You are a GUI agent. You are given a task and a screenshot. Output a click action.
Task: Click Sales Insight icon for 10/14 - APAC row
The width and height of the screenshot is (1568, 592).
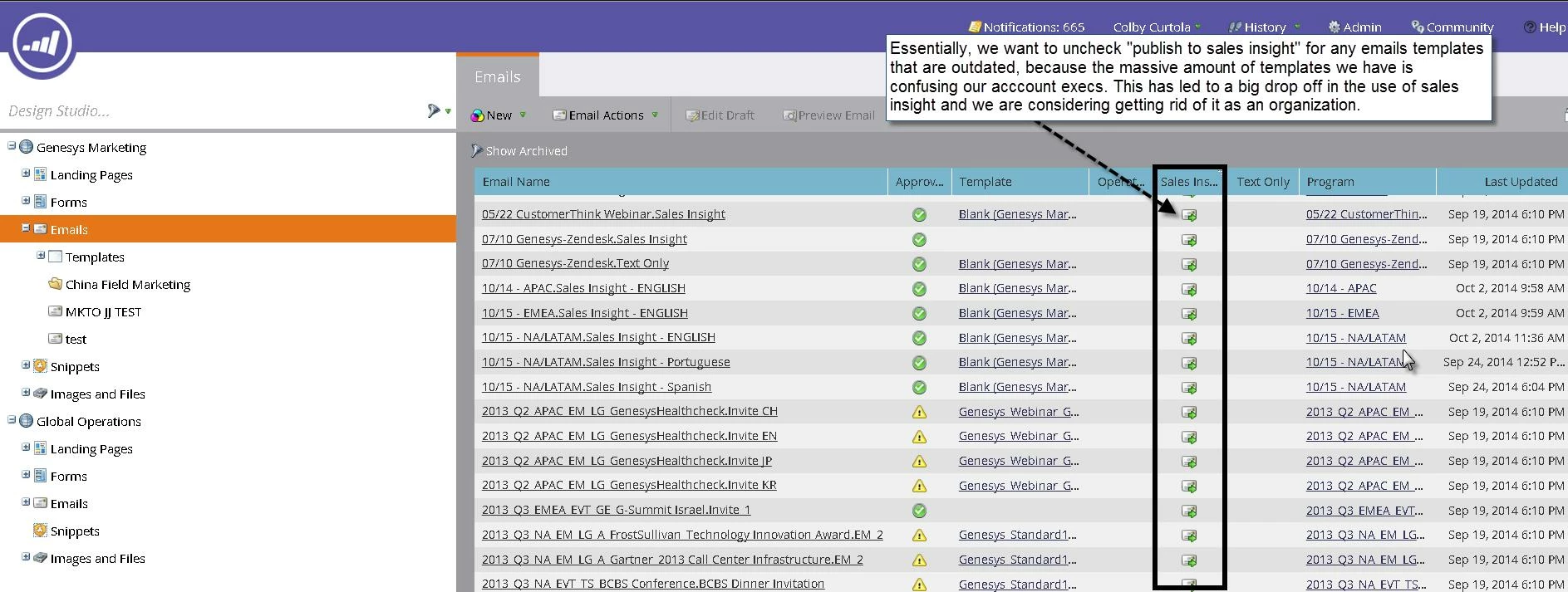click(x=1189, y=289)
